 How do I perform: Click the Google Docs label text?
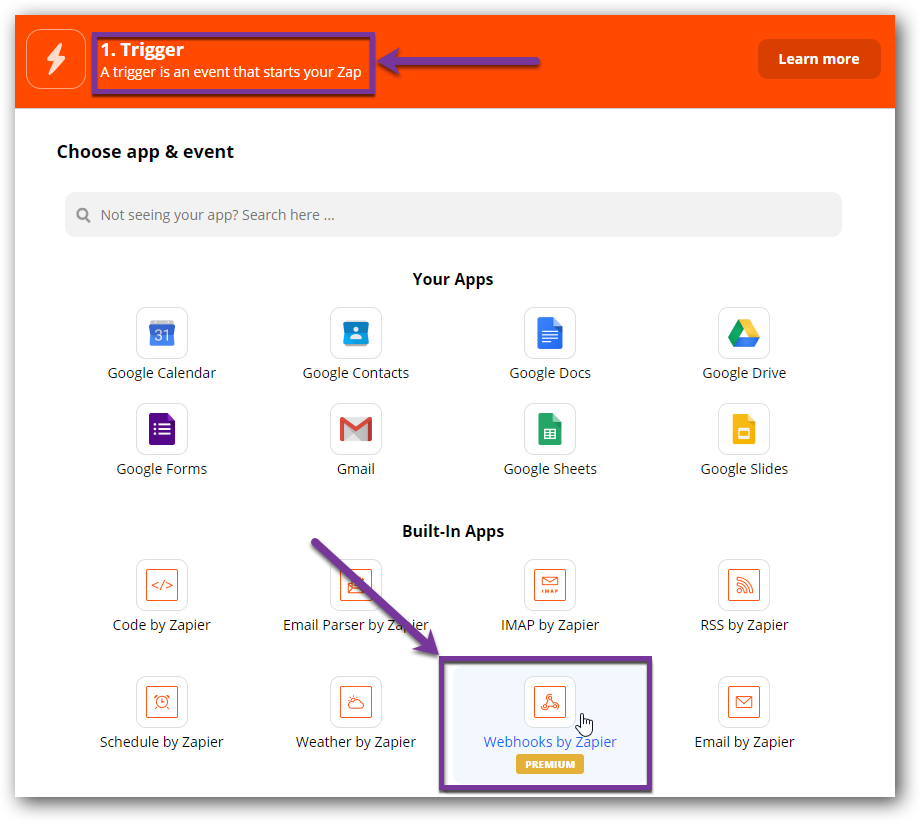(x=550, y=373)
